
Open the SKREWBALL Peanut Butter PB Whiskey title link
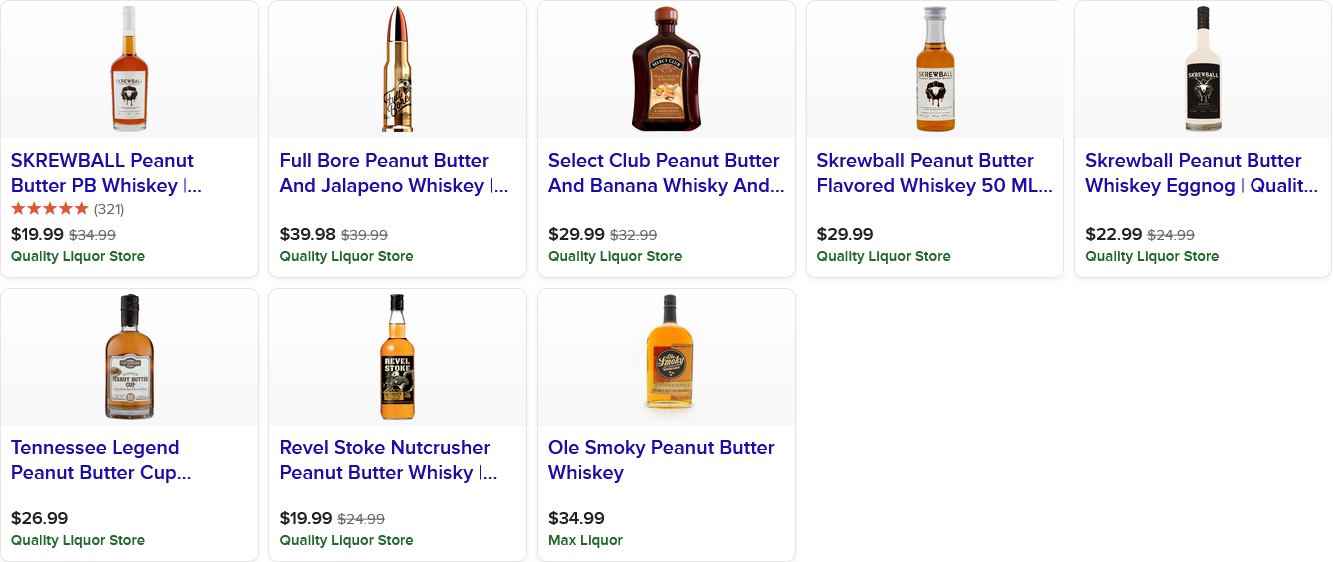point(103,173)
